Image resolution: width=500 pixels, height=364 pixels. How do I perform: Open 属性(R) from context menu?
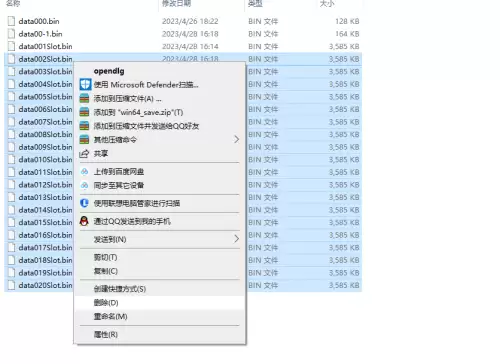click(160, 334)
